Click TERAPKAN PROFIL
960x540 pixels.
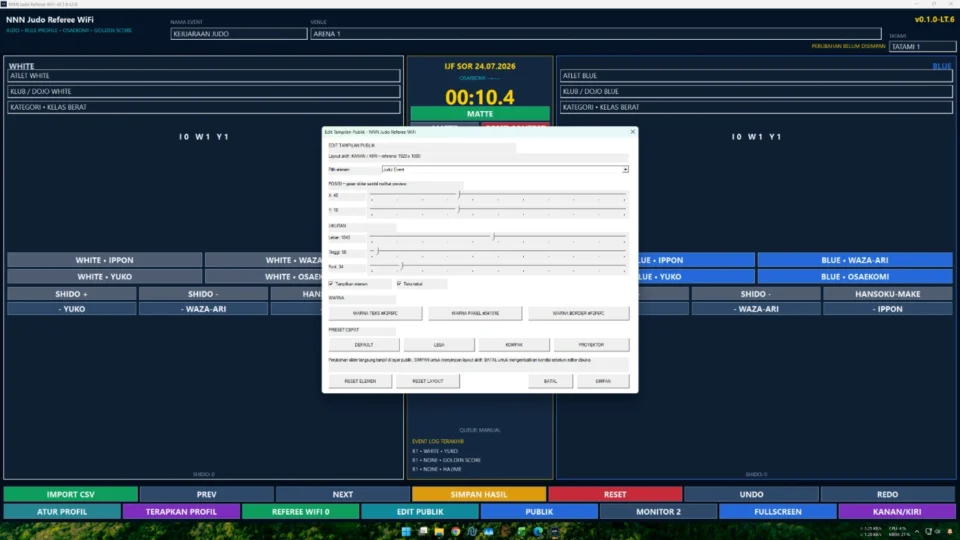click(181, 511)
